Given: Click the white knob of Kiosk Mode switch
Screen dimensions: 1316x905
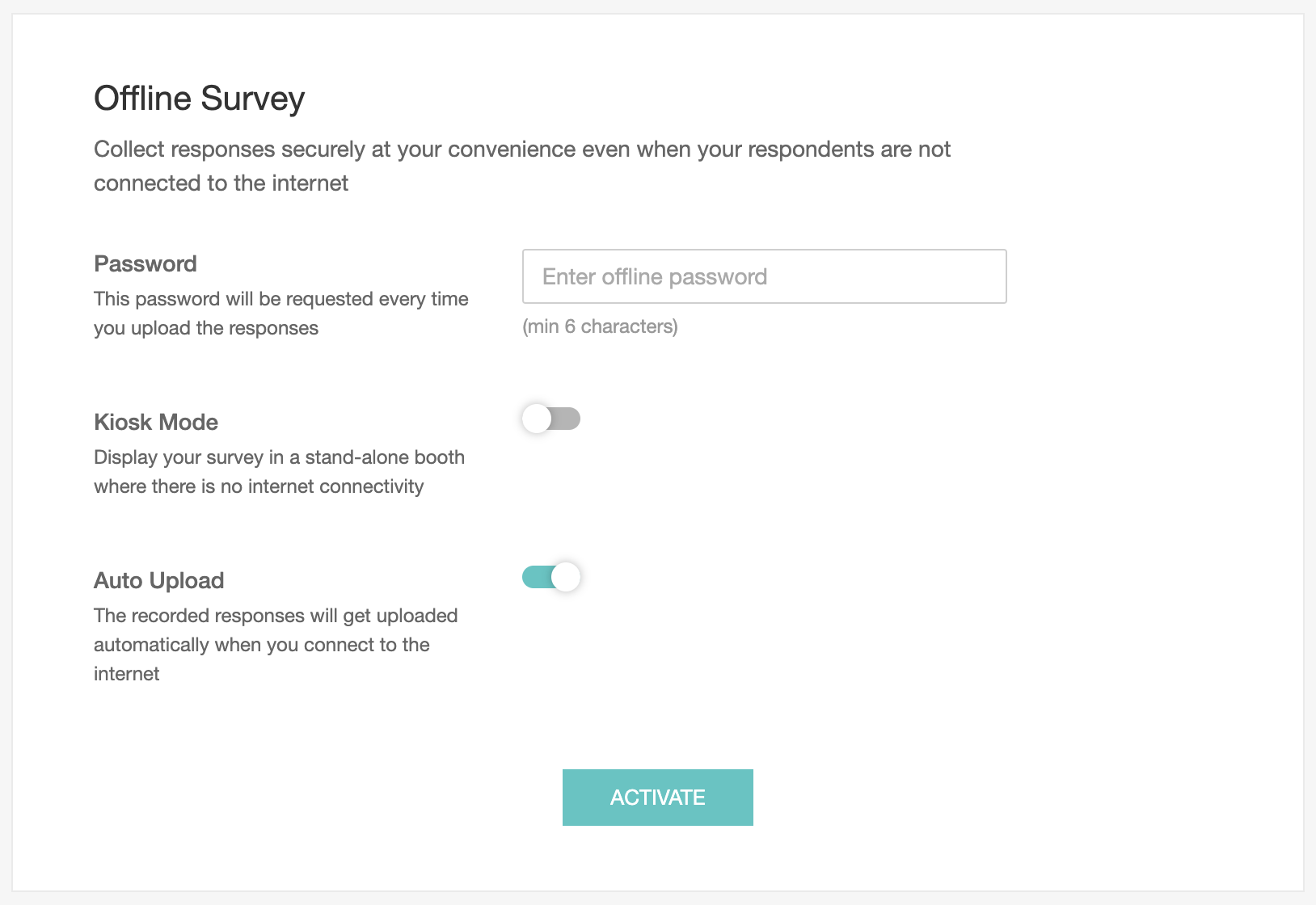Looking at the screenshot, I should coord(537,419).
